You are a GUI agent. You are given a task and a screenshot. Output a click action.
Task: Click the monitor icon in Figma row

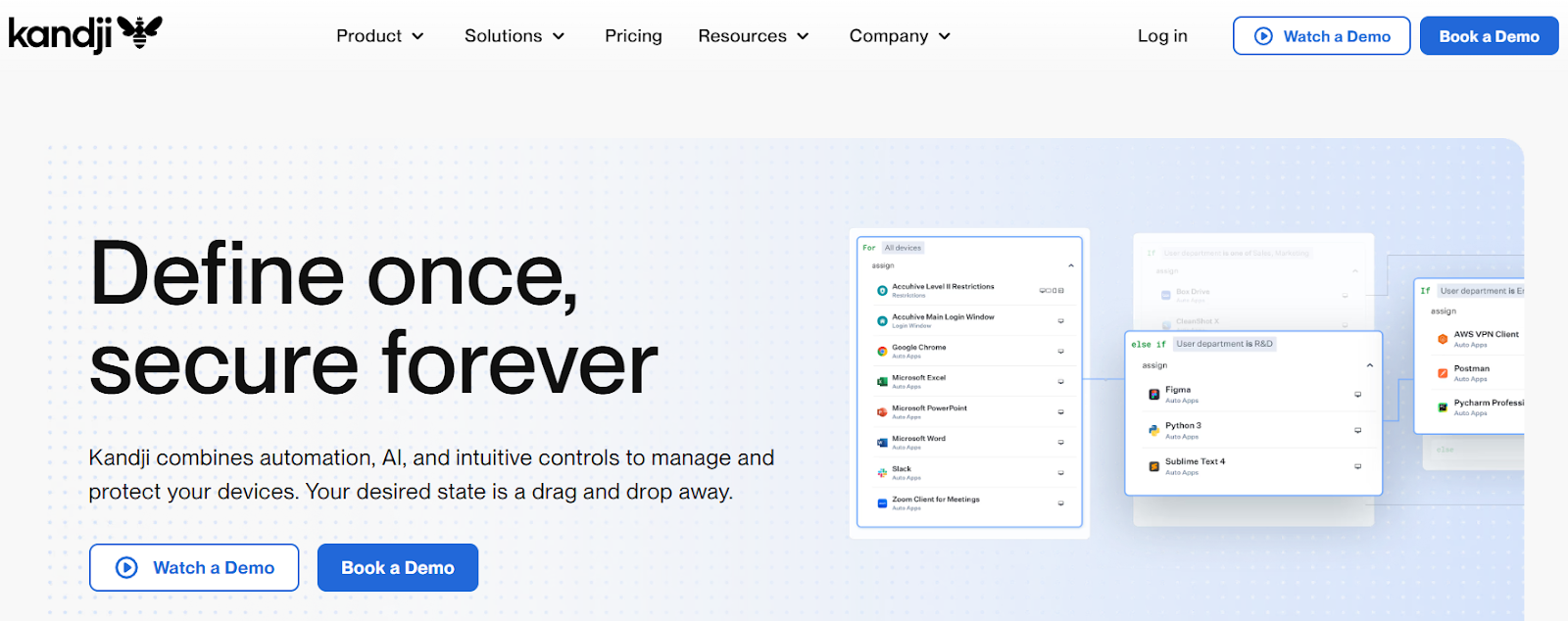pos(1358,394)
